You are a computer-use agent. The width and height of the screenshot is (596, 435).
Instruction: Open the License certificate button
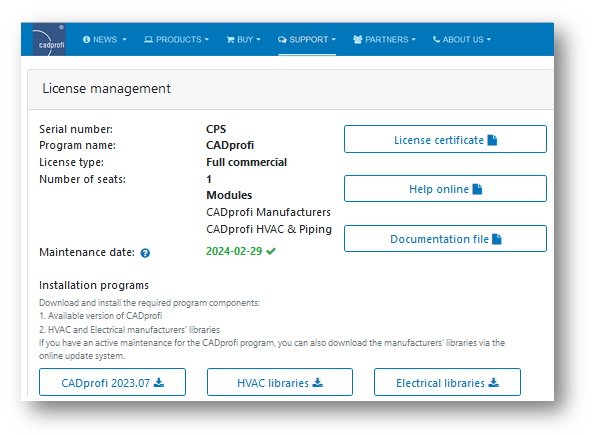point(445,139)
